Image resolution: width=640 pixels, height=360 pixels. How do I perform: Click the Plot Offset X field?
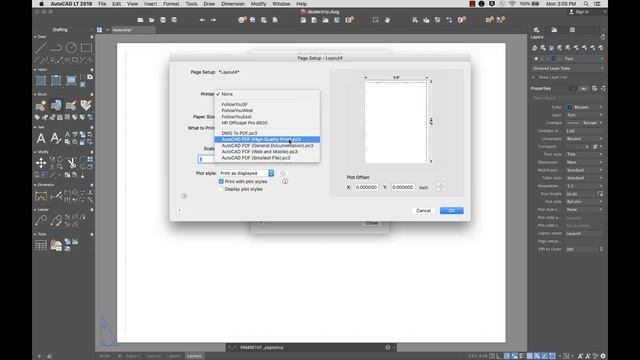(366, 187)
